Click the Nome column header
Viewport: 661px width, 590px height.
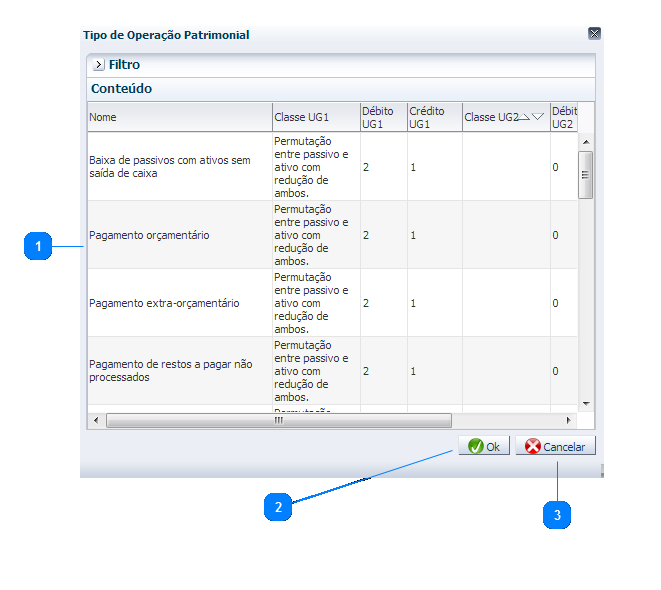coord(178,117)
